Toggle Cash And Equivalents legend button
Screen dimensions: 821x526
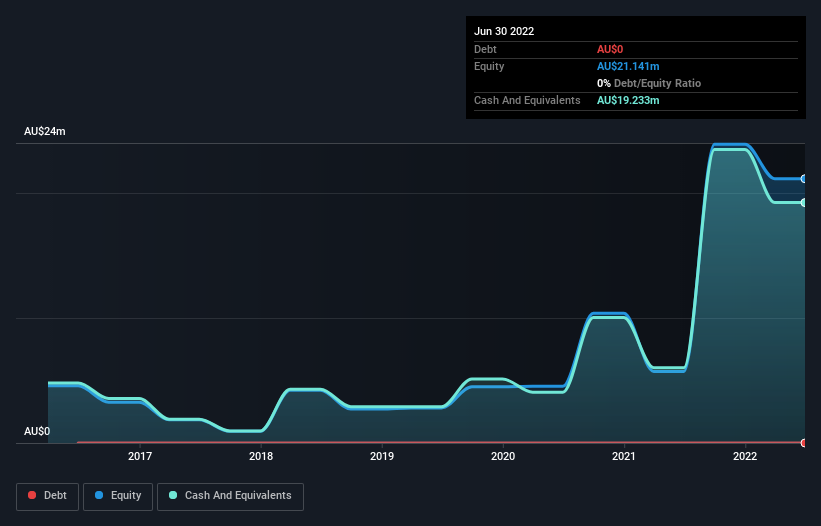coord(230,496)
